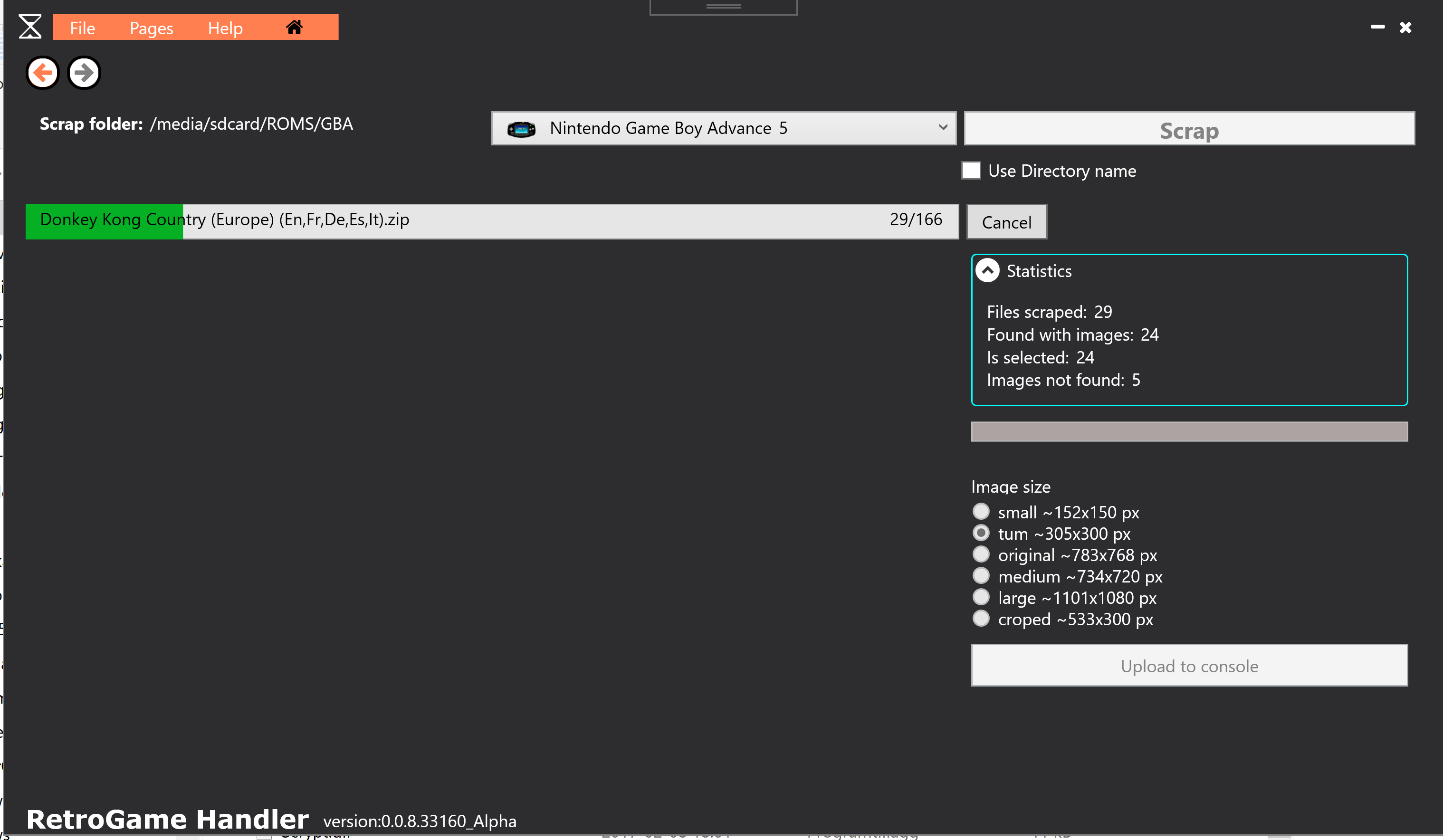The width and height of the screenshot is (1443, 840).
Task: Open the File menu
Action: (83, 28)
